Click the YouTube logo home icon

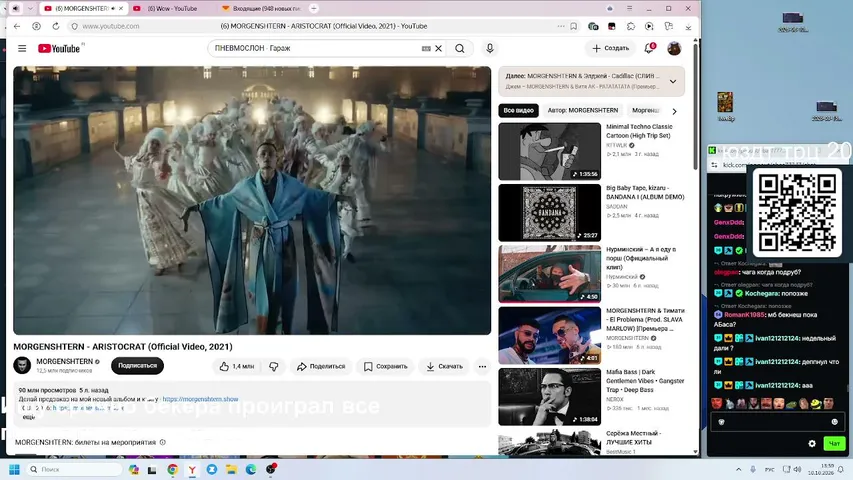coord(59,48)
